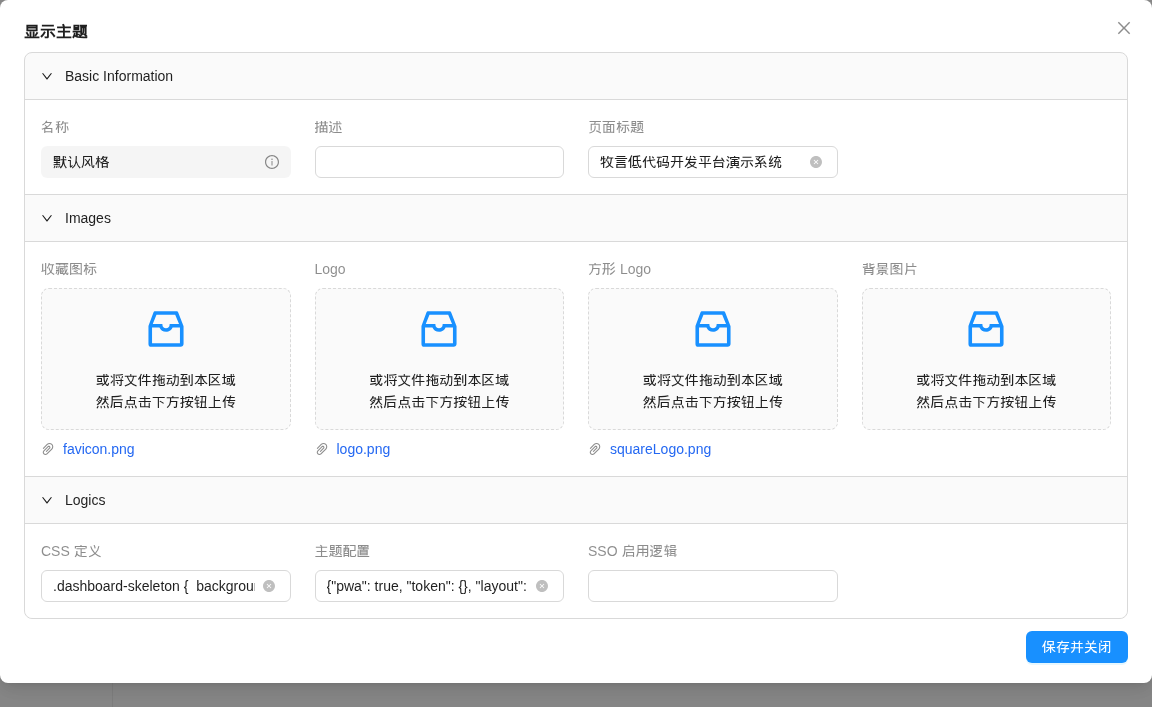Viewport: 1152px width, 707px height.
Task: Focus the SSO 启用逻辑 input field
Action: point(713,586)
